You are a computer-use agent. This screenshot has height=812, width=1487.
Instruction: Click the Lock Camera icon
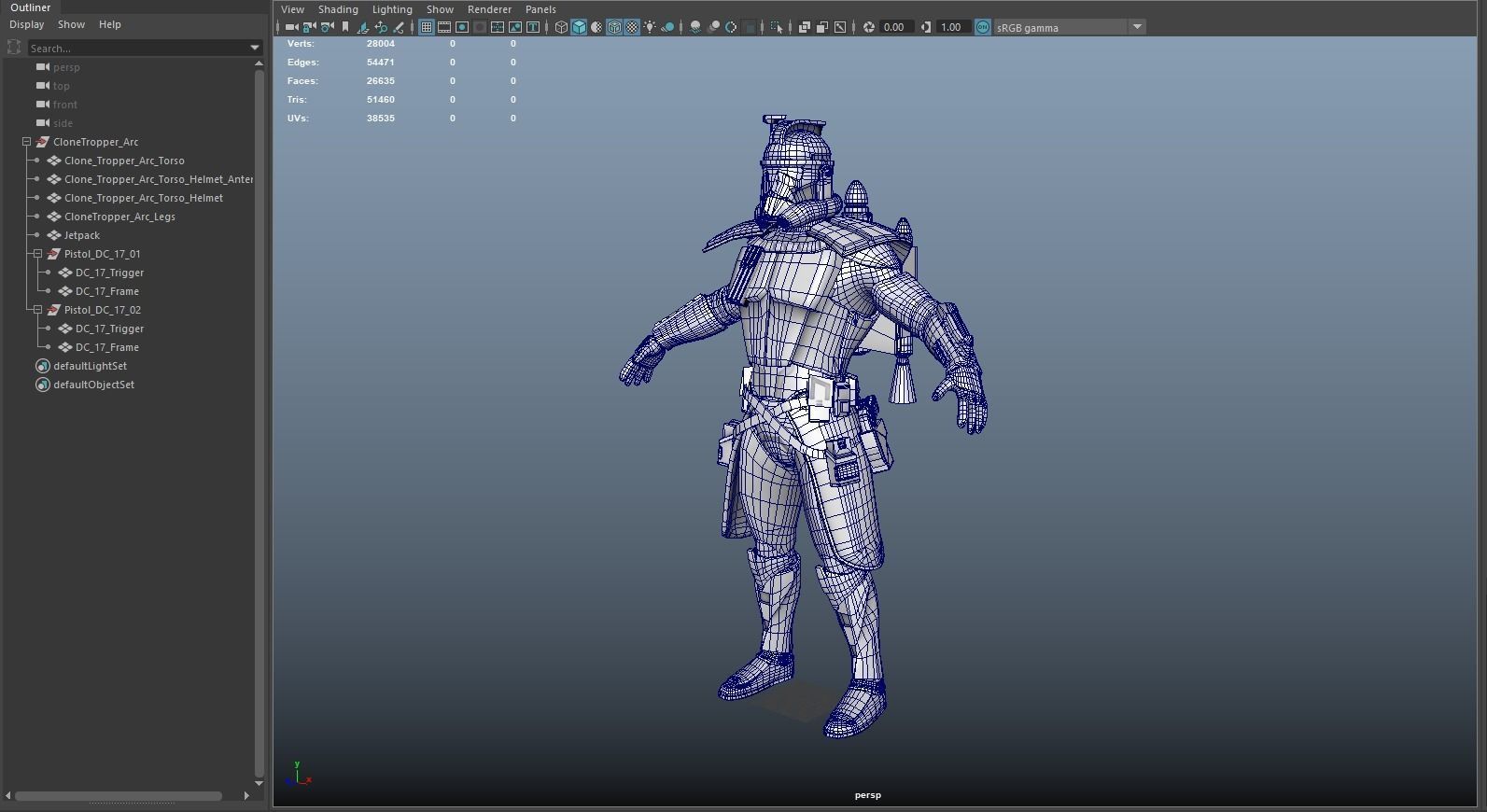pyautogui.click(x=309, y=27)
